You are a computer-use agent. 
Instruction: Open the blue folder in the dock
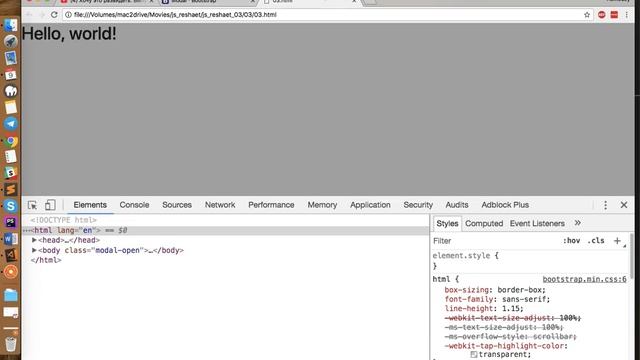pos(11,295)
